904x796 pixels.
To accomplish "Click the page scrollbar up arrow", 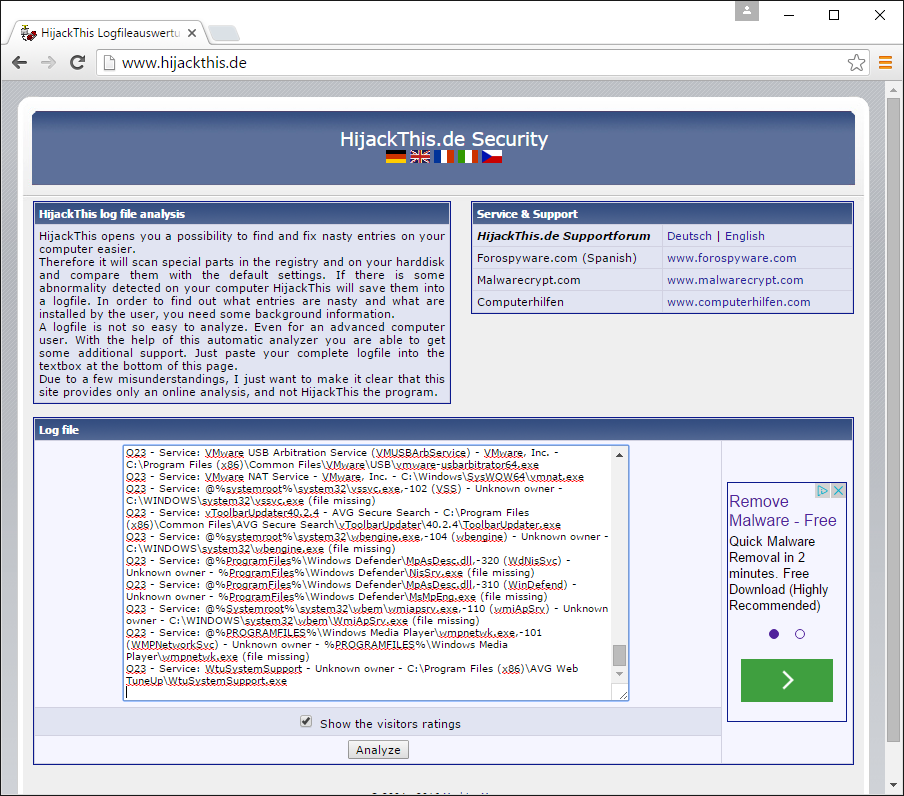I will pos(893,90).
